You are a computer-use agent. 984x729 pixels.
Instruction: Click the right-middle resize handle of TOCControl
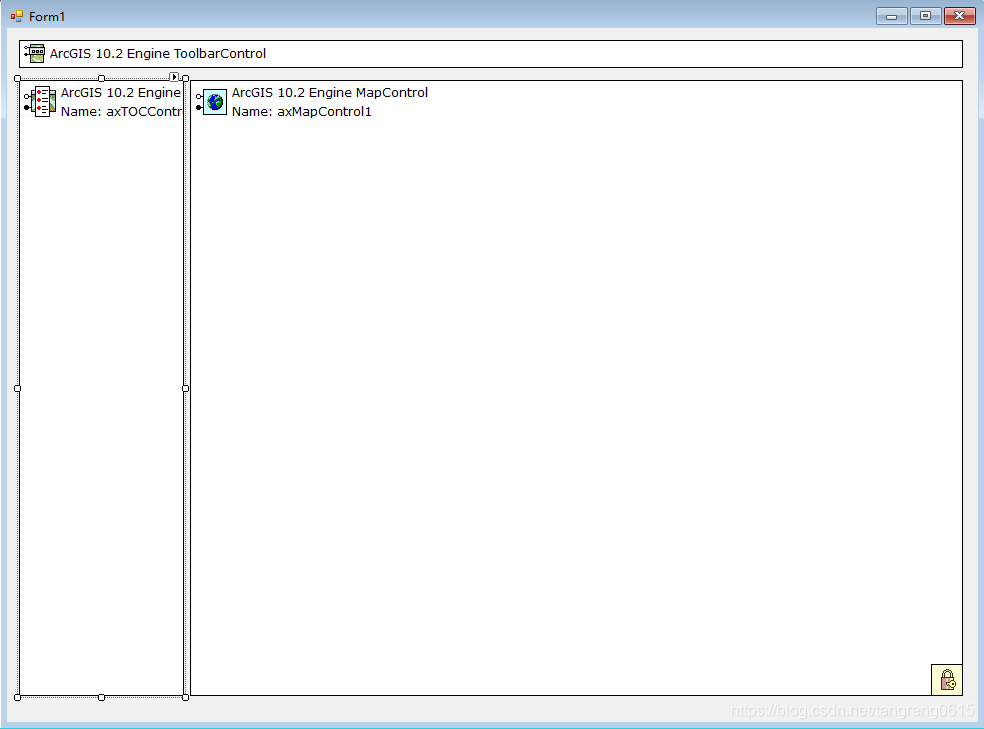tap(186, 388)
